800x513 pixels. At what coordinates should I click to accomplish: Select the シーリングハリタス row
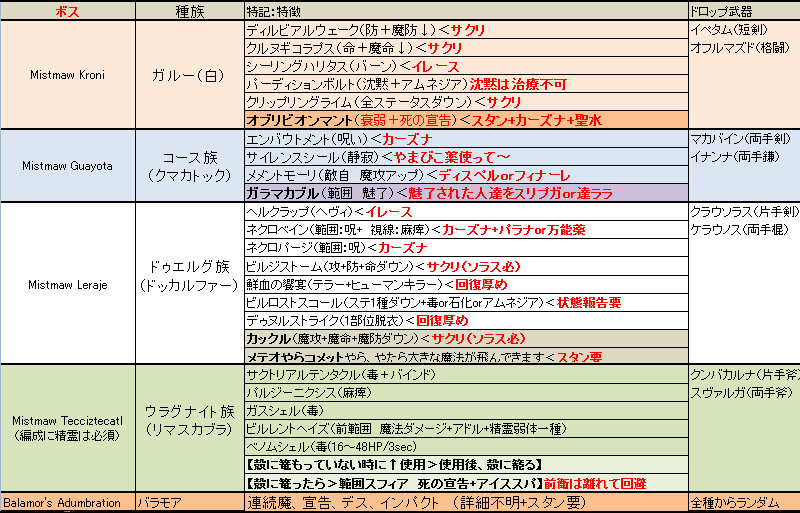pyautogui.click(x=466, y=66)
